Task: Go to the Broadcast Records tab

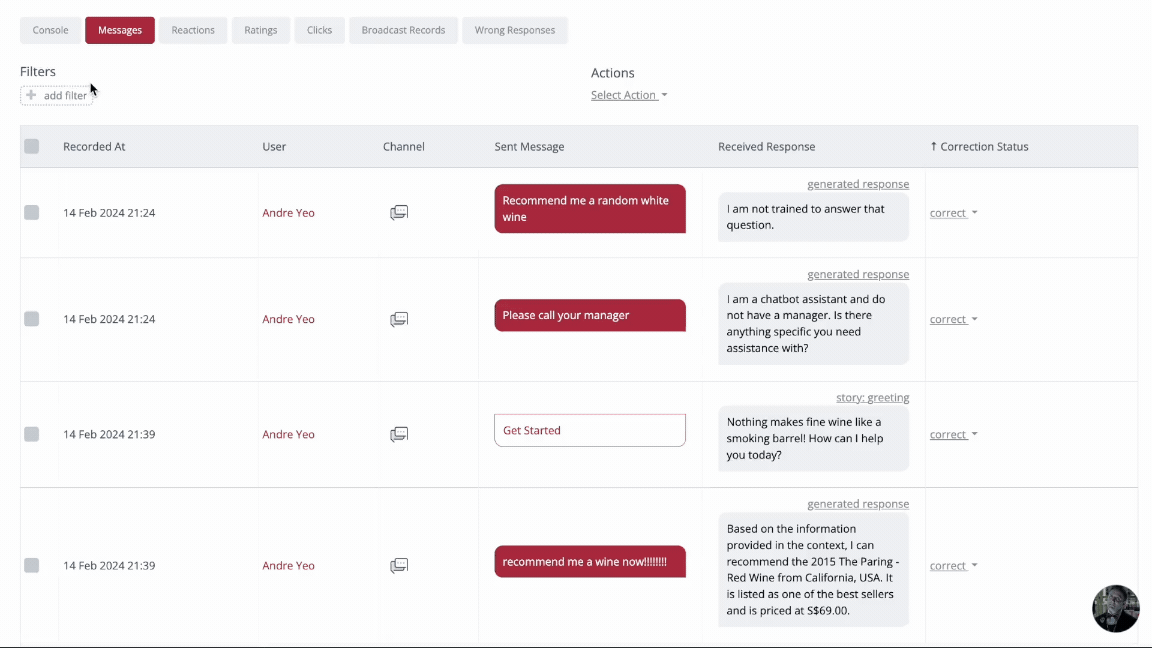Action: 403,30
